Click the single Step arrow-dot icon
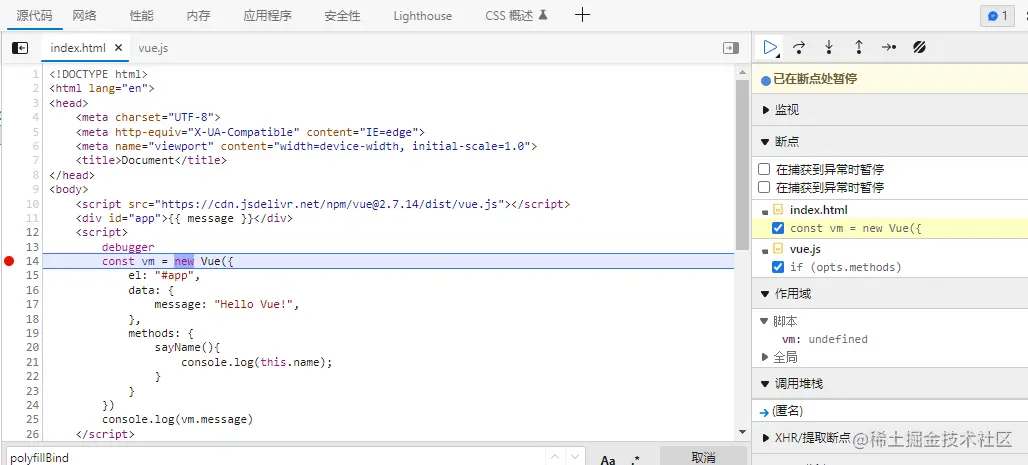 889,47
